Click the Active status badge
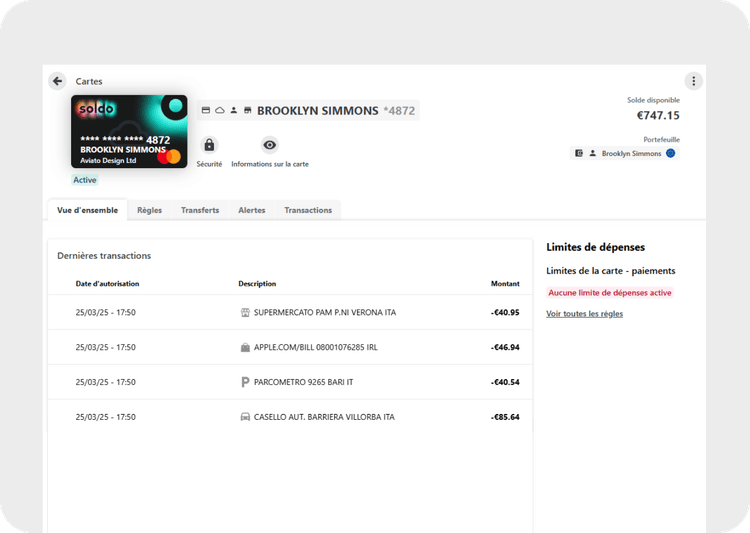Screen dimensions: 750x533 (85, 180)
